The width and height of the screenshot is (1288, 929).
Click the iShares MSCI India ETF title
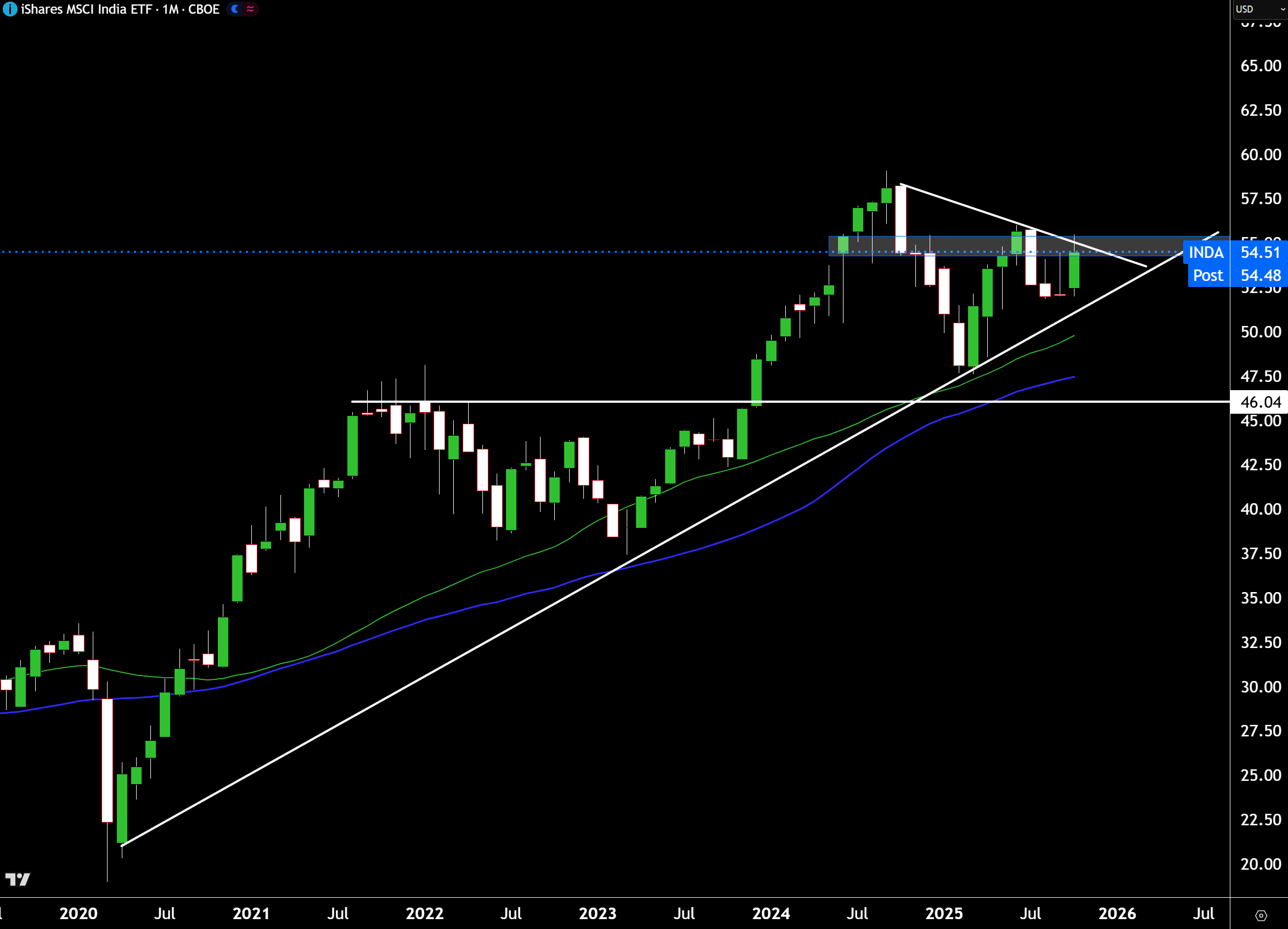pyautogui.click(x=85, y=9)
